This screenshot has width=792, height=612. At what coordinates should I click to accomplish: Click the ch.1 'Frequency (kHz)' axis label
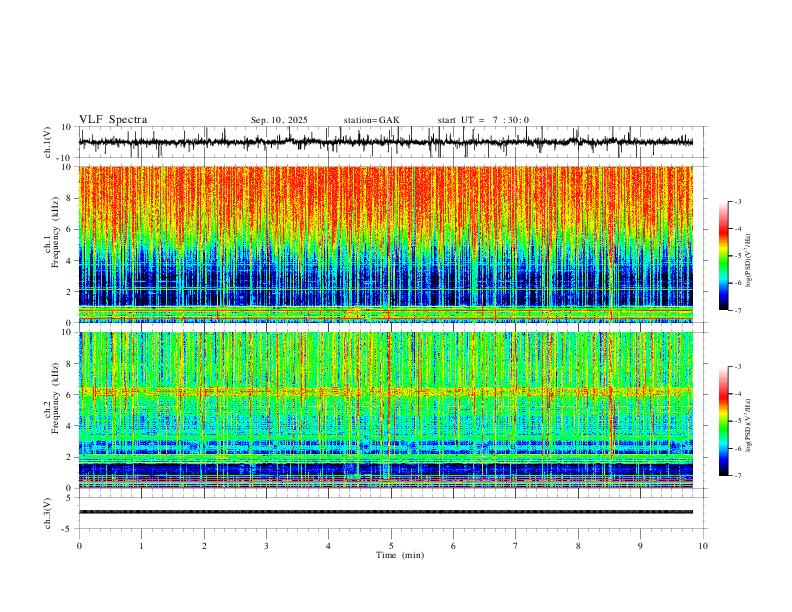pyautogui.click(x=56, y=232)
